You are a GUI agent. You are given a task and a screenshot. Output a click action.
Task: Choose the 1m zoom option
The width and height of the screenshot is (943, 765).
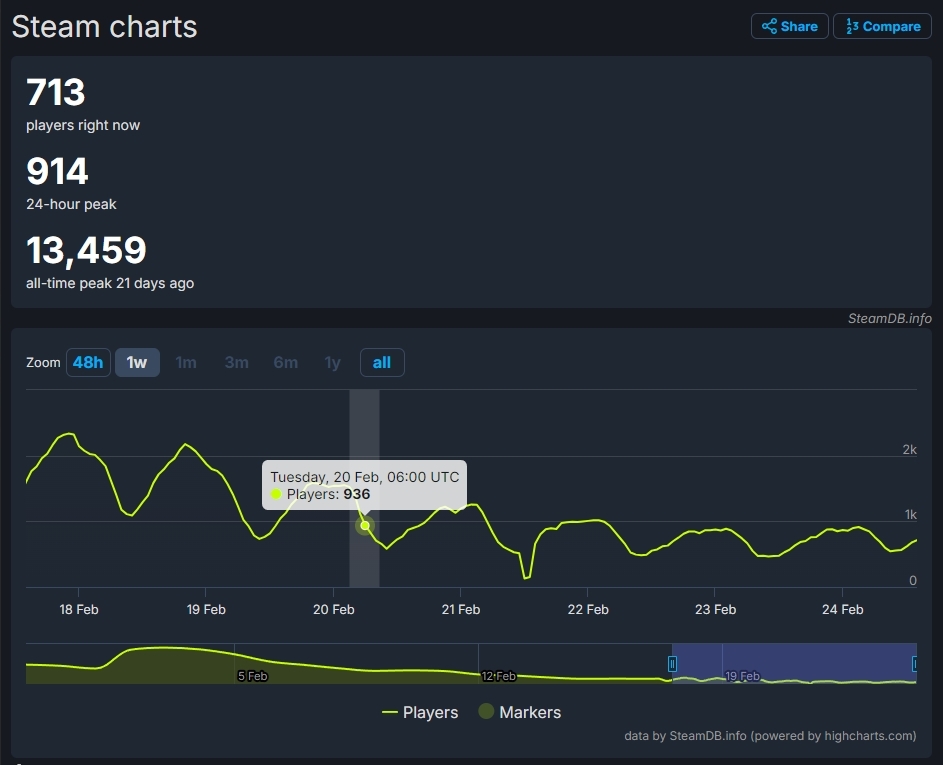point(186,362)
